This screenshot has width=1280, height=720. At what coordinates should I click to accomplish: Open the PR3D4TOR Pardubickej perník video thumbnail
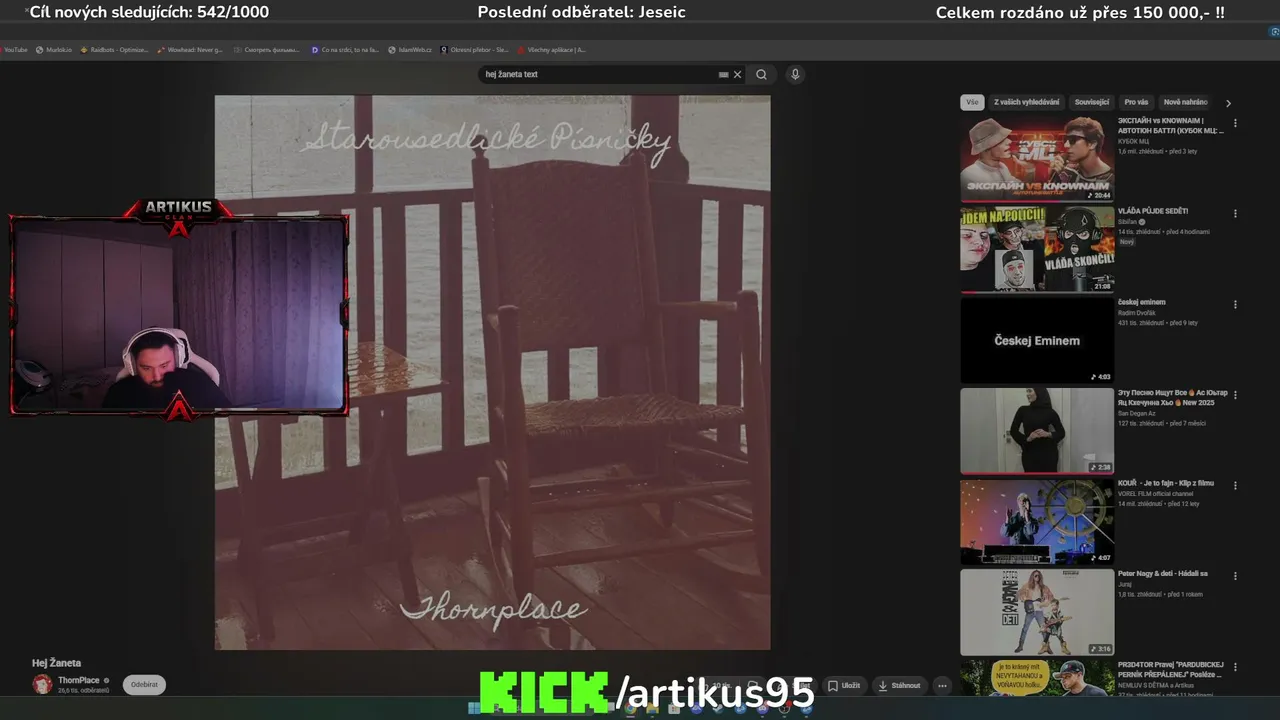coord(1037,678)
